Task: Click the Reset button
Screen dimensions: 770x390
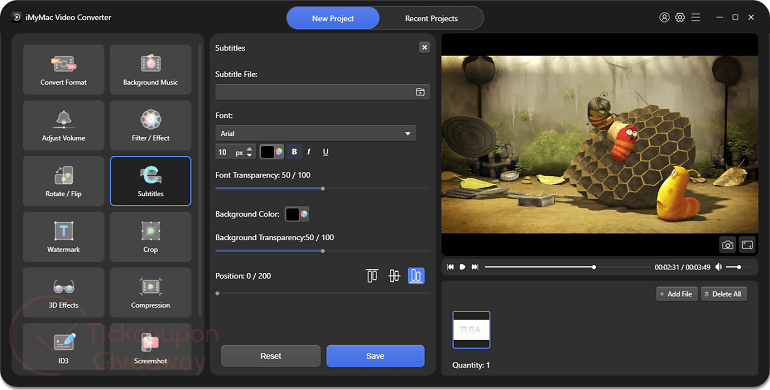Action: [271, 356]
